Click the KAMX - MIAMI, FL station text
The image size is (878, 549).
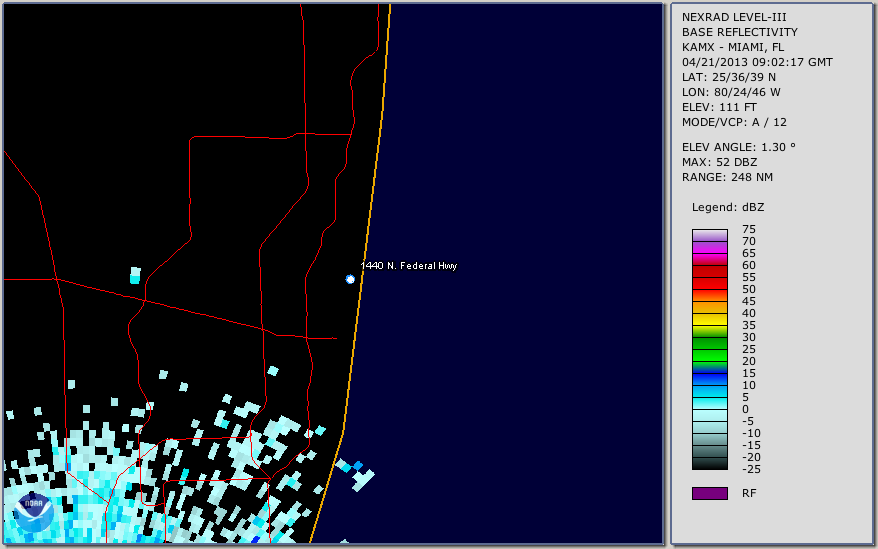[733, 48]
